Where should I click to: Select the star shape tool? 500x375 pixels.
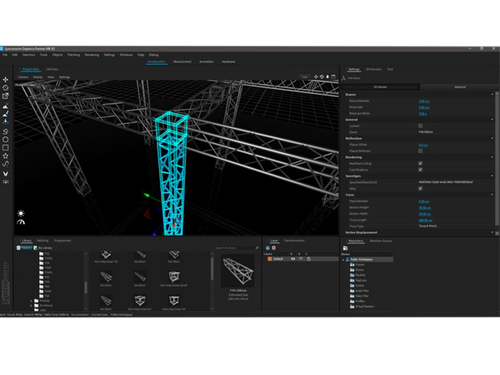6,156
